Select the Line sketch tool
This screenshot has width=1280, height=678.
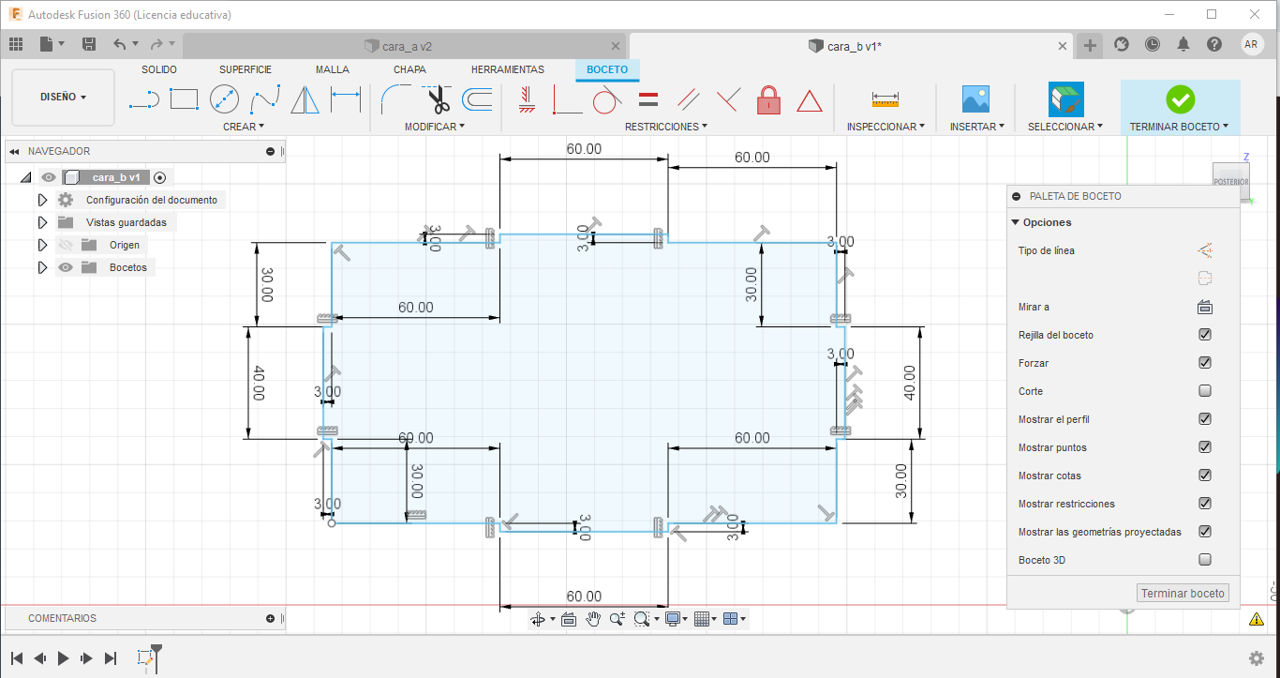click(145, 99)
